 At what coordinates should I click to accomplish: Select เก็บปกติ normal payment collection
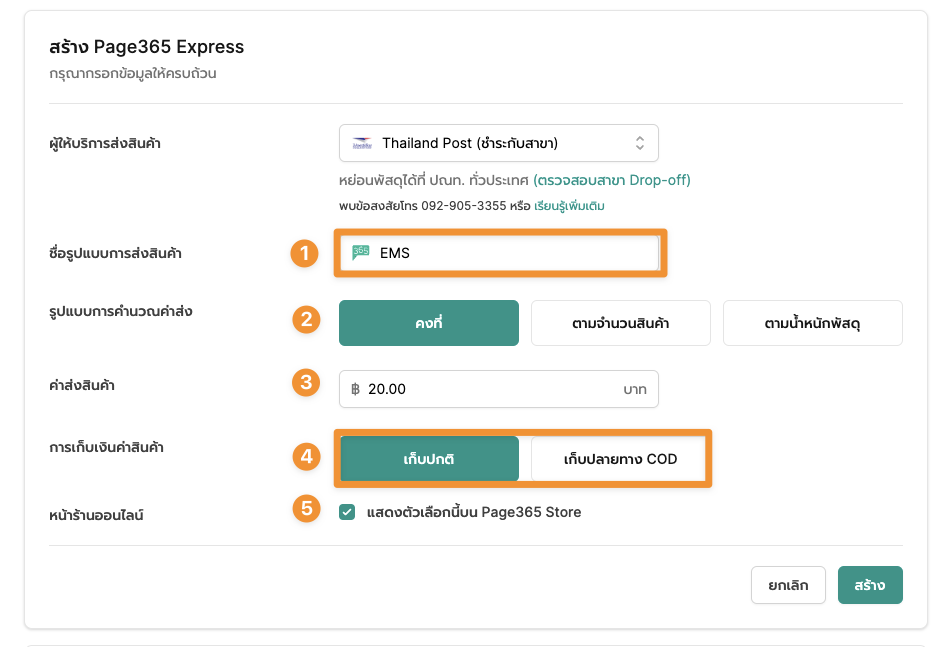pyautogui.click(x=429, y=459)
